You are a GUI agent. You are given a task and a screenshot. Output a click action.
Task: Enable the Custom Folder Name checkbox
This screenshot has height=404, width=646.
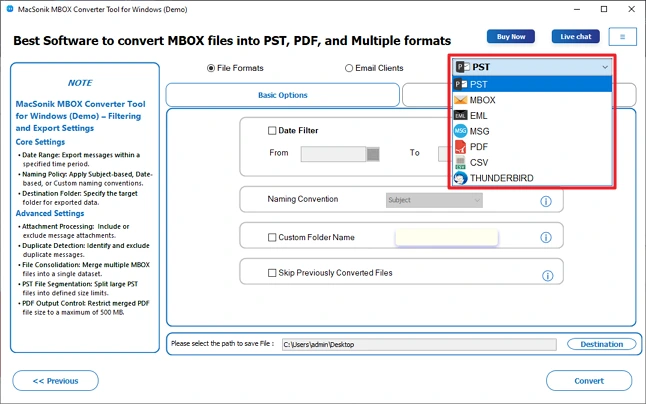click(x=272, y=237)
